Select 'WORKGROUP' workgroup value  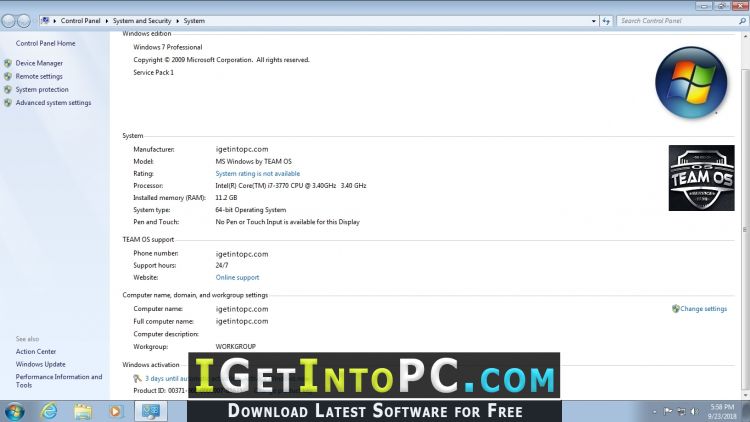[x=236, y=346]
